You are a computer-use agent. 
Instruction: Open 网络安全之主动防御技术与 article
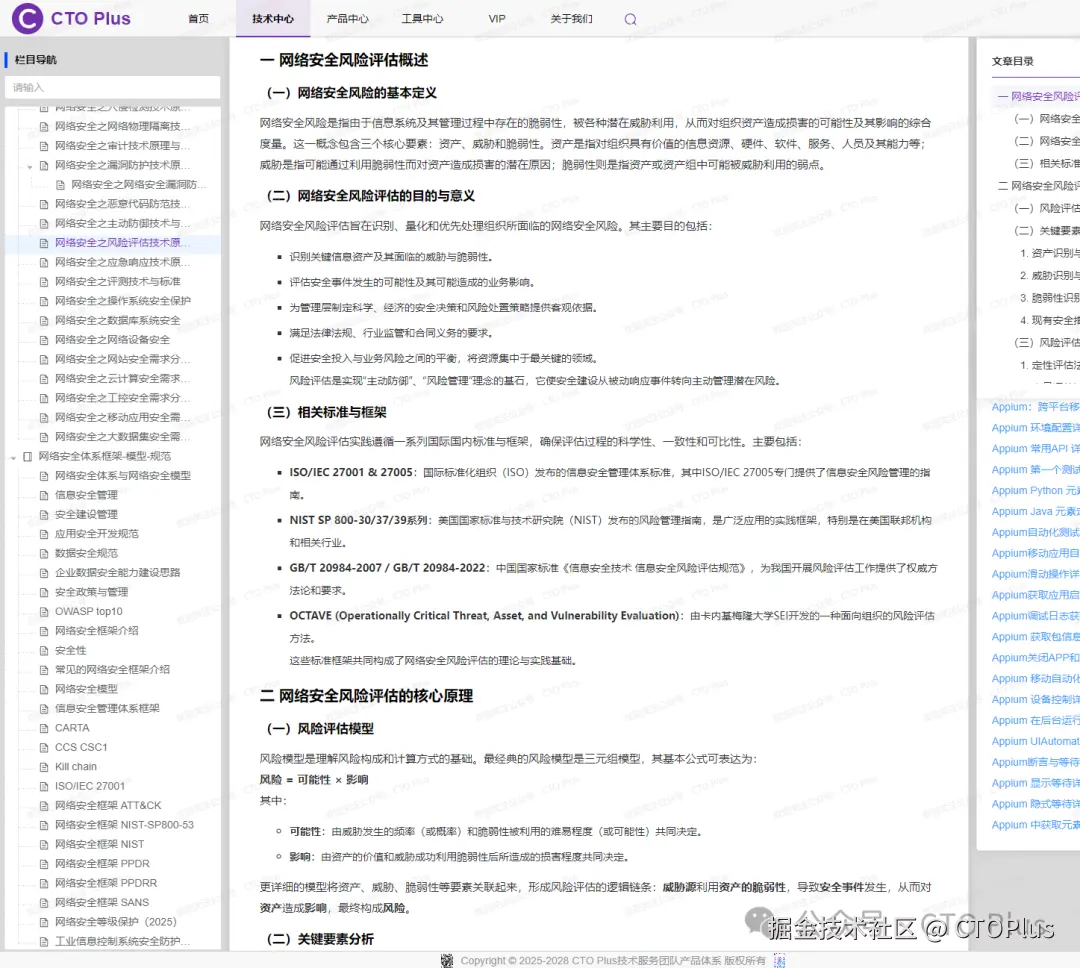point(122,223)
